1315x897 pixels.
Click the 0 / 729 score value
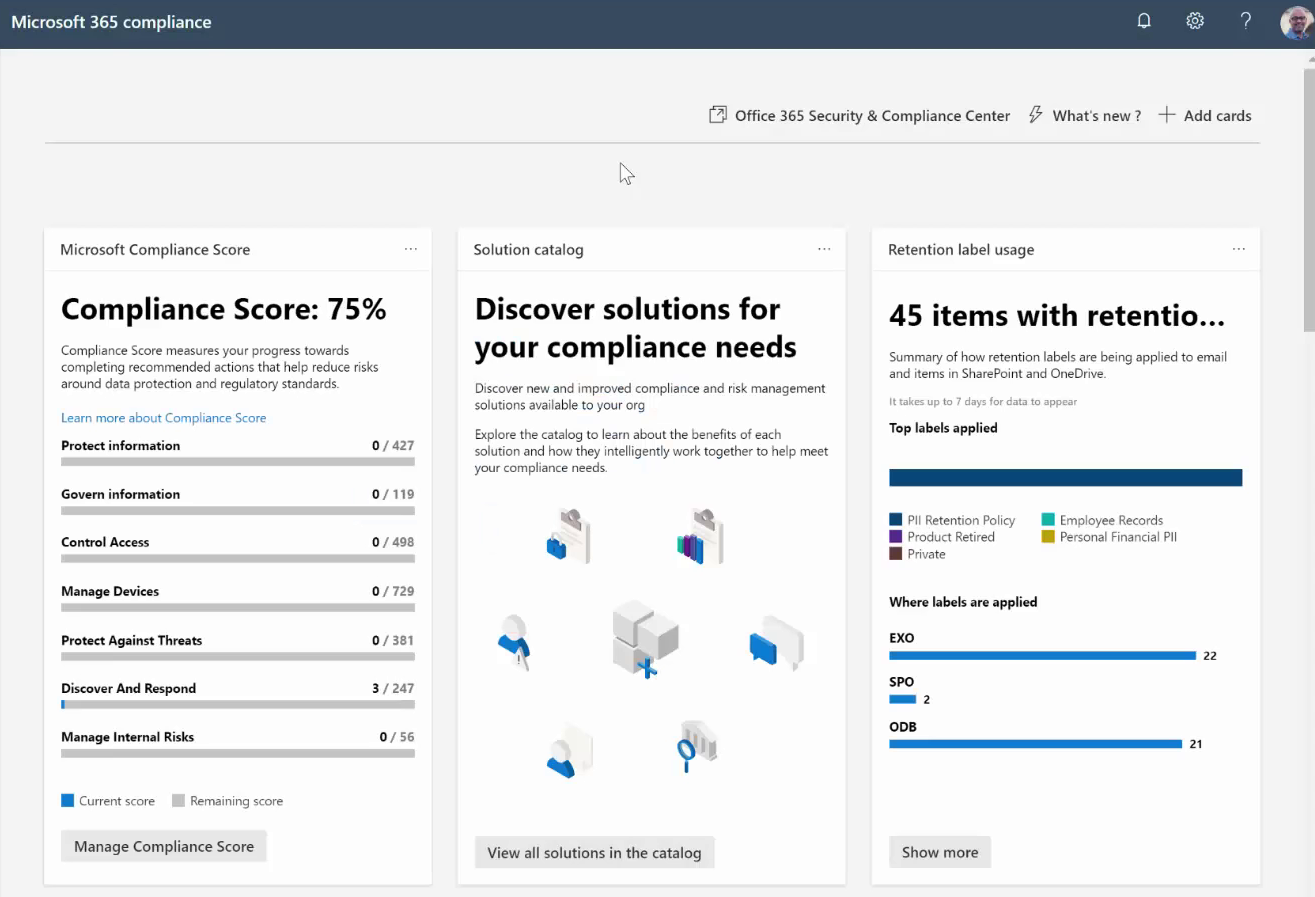(393, 591)
